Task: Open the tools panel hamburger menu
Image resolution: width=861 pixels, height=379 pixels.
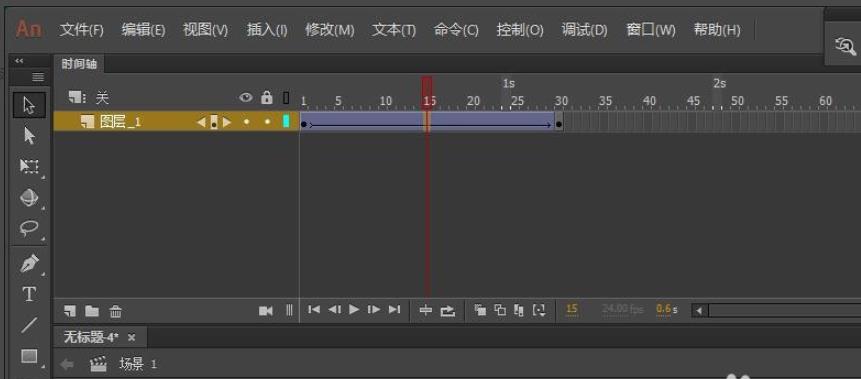Action: tap(38, 77)
